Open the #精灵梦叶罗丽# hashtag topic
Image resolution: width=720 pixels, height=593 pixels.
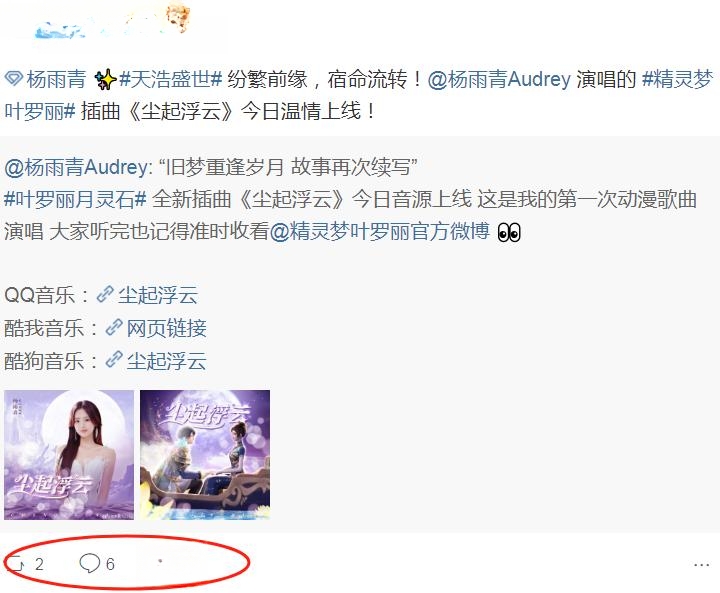(x=359, y=95)
